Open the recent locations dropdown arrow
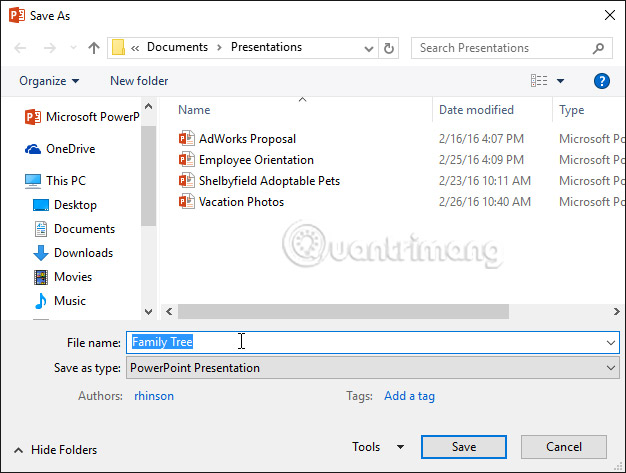The width and height of the screenshot is (626, 473). click(x=73, y=48)
